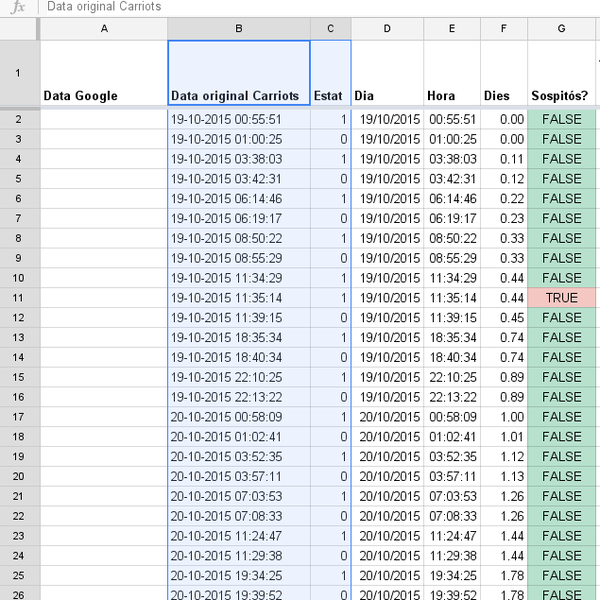Click the 'Hora' header cell
Screen dimensions: 600x600
click(x=451, y=74)
